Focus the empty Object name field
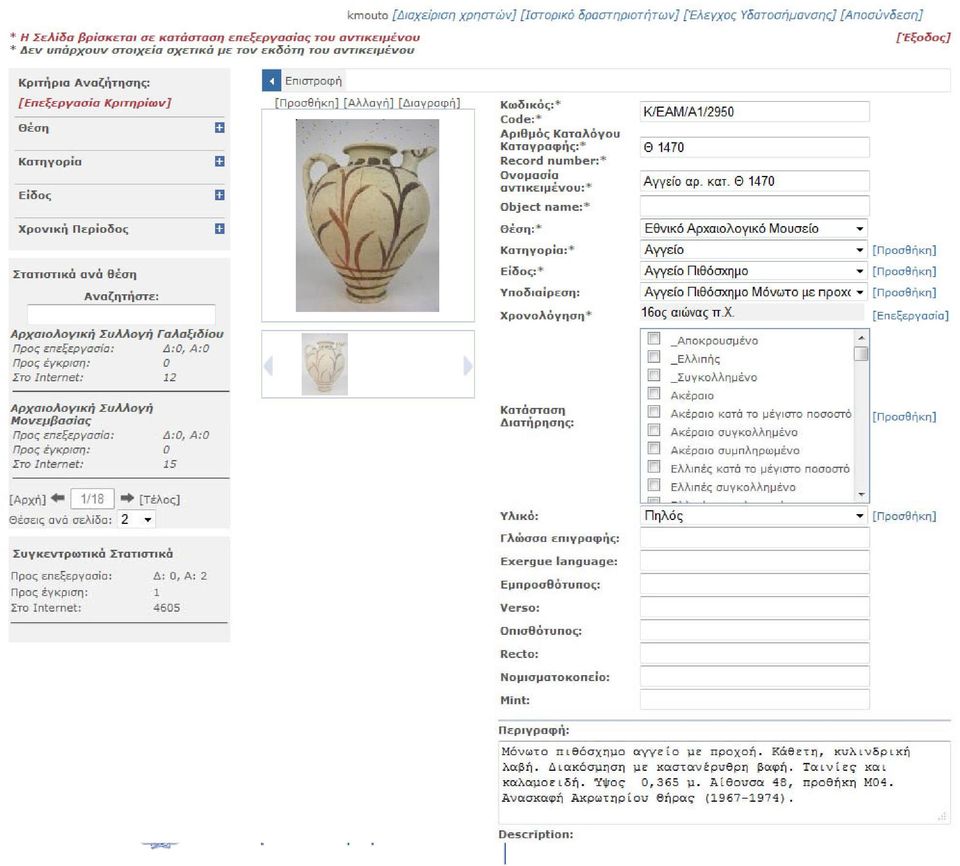Screen dimensions: 960x866 (754, 206)
